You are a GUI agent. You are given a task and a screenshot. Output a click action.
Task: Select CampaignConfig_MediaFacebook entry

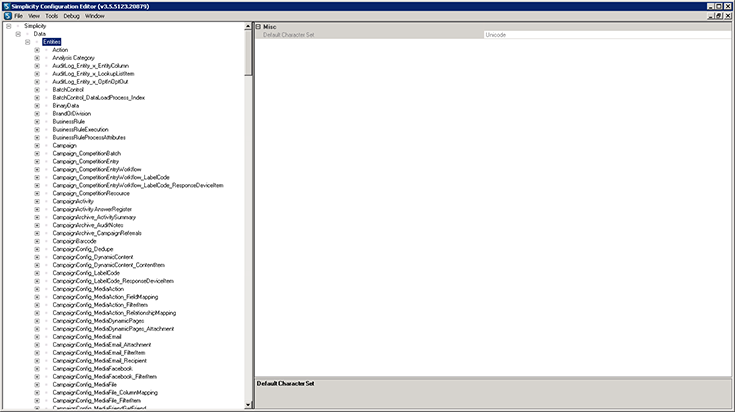[x=92, y=368]
